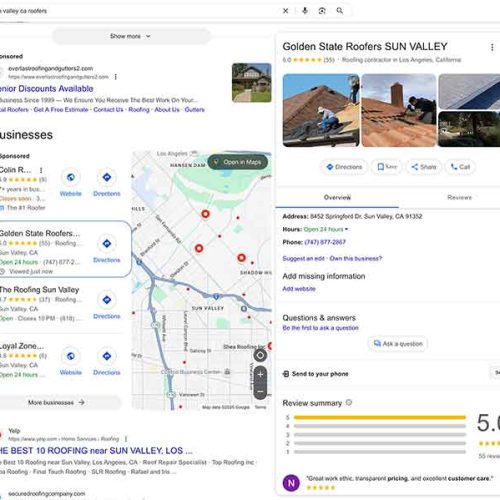Screen dimensions: 500x500
Task: View the sponsored ad house thumbnail
Action: [252, 83]
